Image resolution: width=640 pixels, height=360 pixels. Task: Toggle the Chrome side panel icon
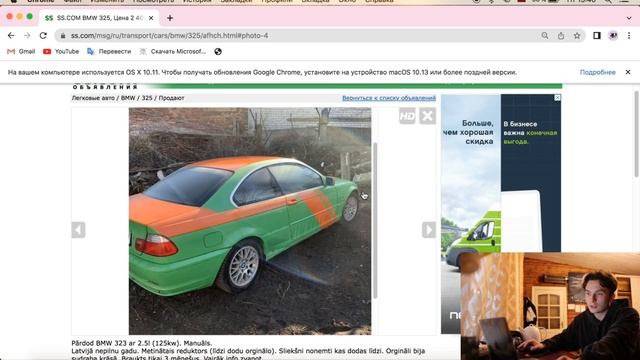(x=597, y=36)
